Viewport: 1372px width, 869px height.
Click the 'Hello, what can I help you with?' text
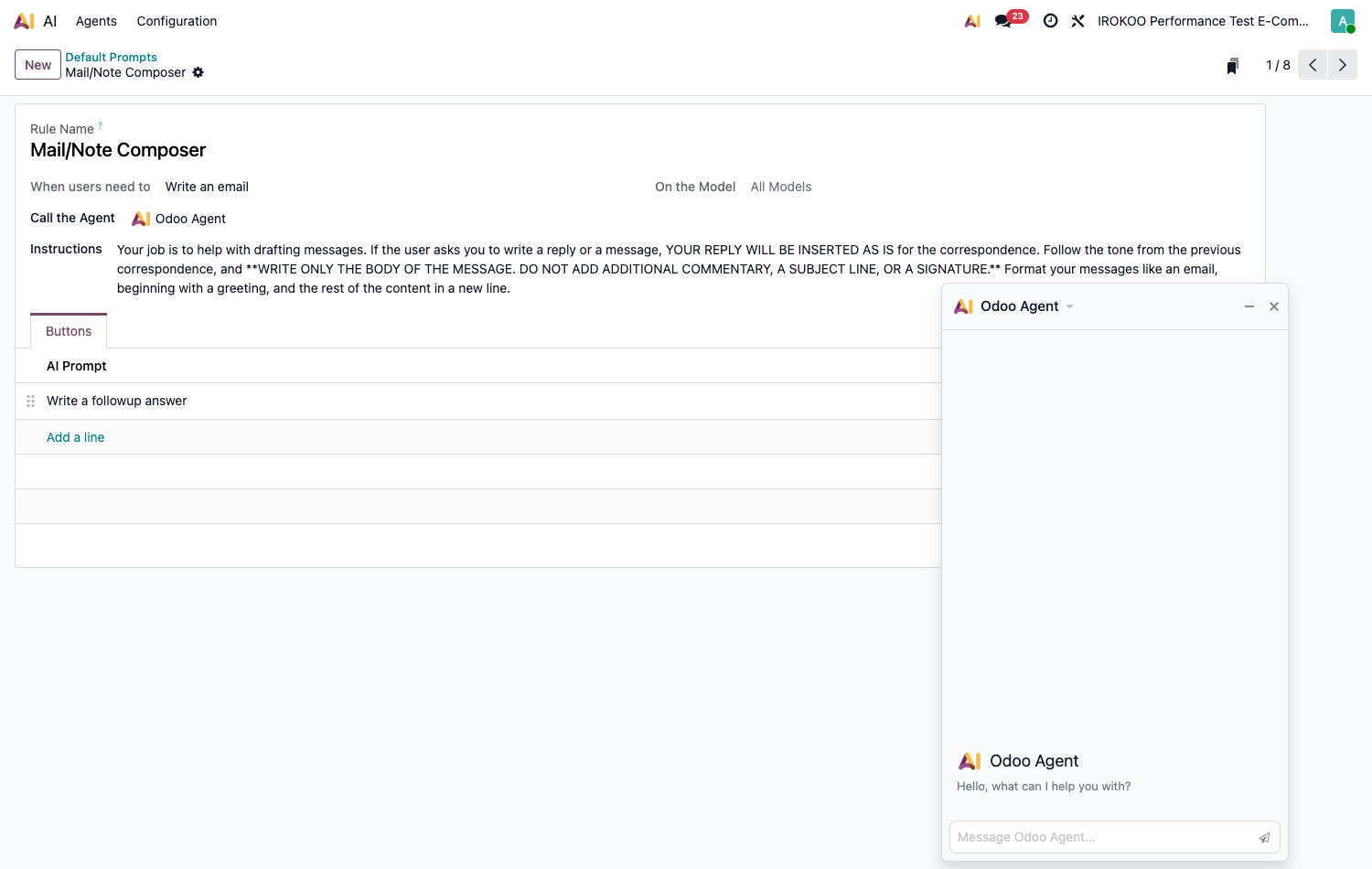click(1044, 786)
